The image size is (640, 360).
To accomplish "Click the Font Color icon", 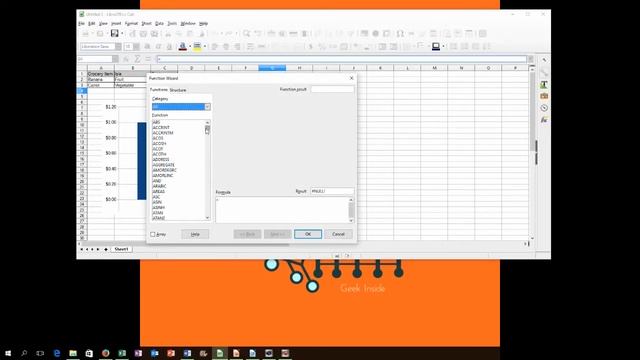I will pyautogui.click(x=182, y=47).
